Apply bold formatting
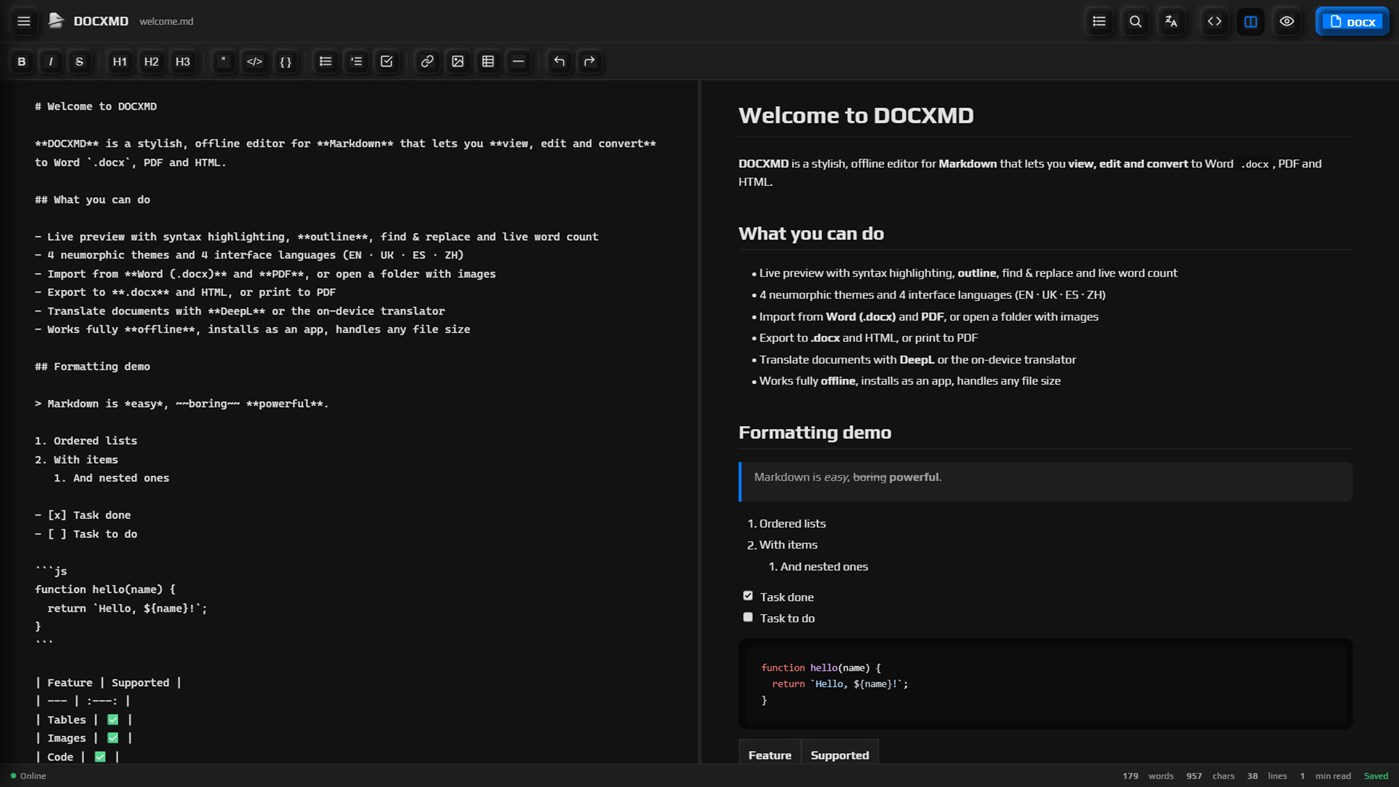 click(x=21, y=62)
